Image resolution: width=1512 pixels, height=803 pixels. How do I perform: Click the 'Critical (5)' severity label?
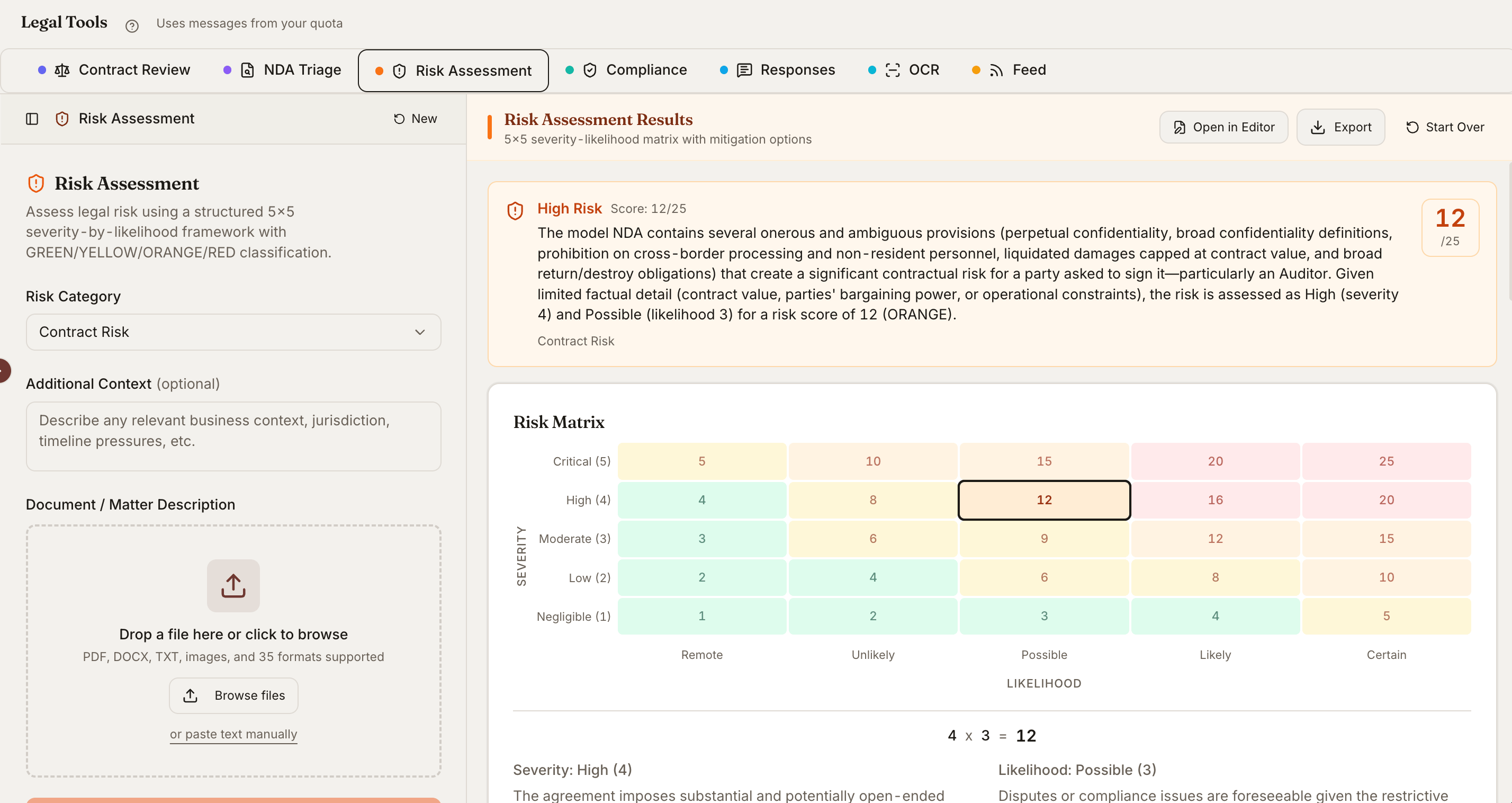[581, 461]
